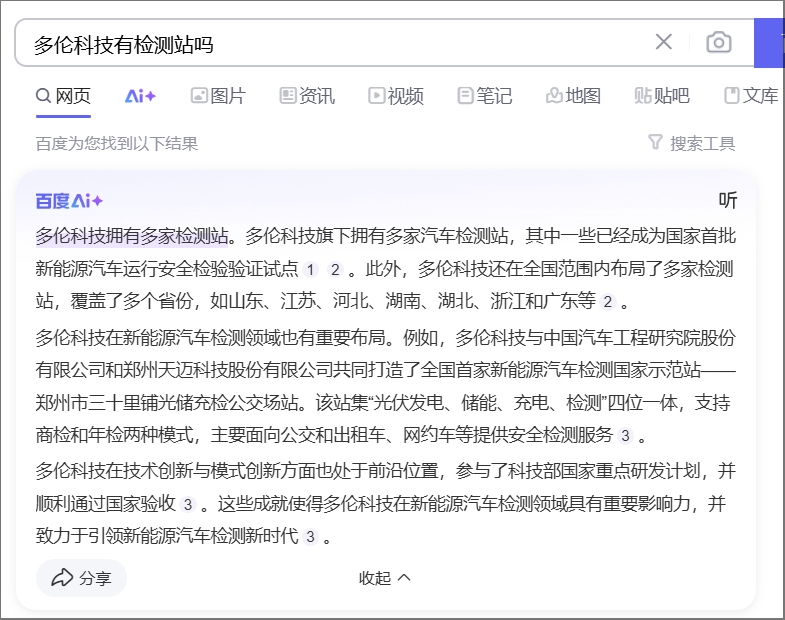Open citation 3 after 安全检测服务
The height and width of the screenshot is (620, 785).
click(x=625, y=436)
